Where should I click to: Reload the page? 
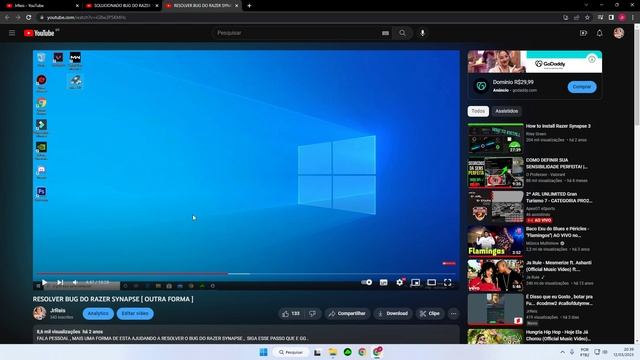[x=29, y=18]
